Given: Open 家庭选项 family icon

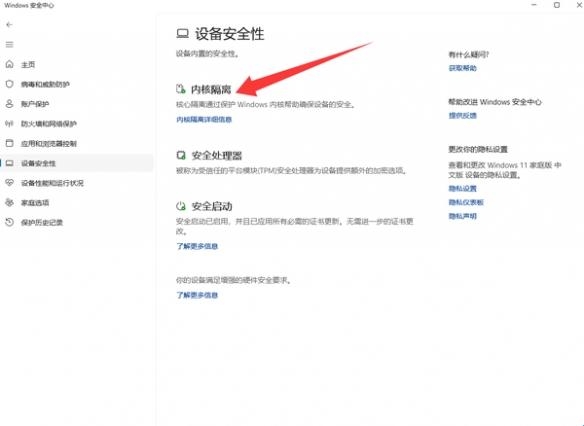Looking at the screenshot, I should pyautogui.click(x=9, y=203).
